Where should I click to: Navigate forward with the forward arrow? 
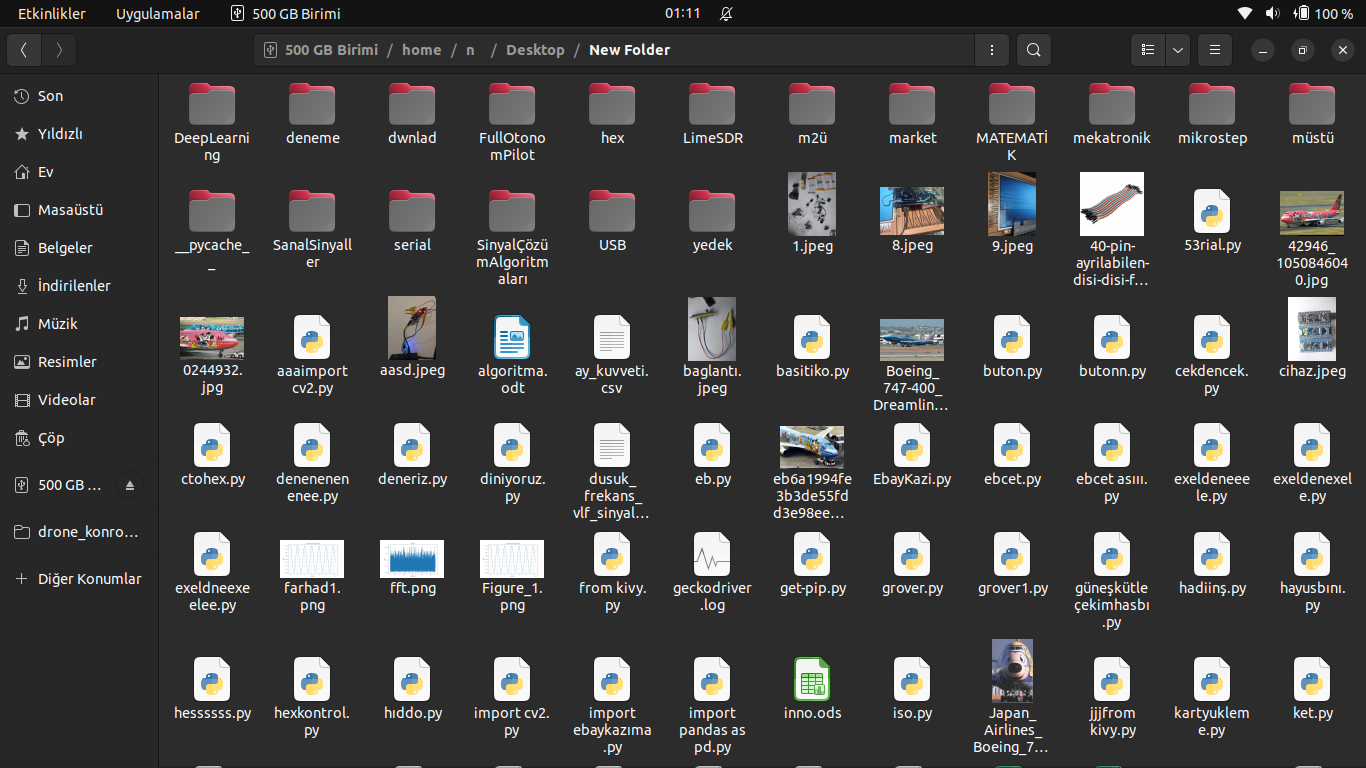60,50
